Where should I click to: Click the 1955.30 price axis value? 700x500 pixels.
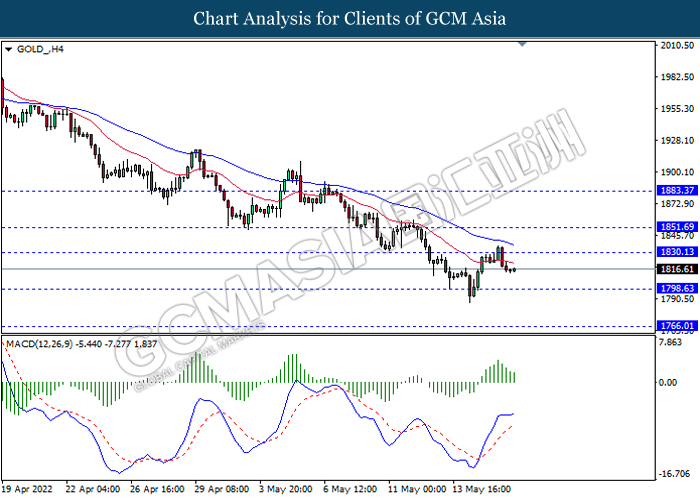[x=677, y=108]
